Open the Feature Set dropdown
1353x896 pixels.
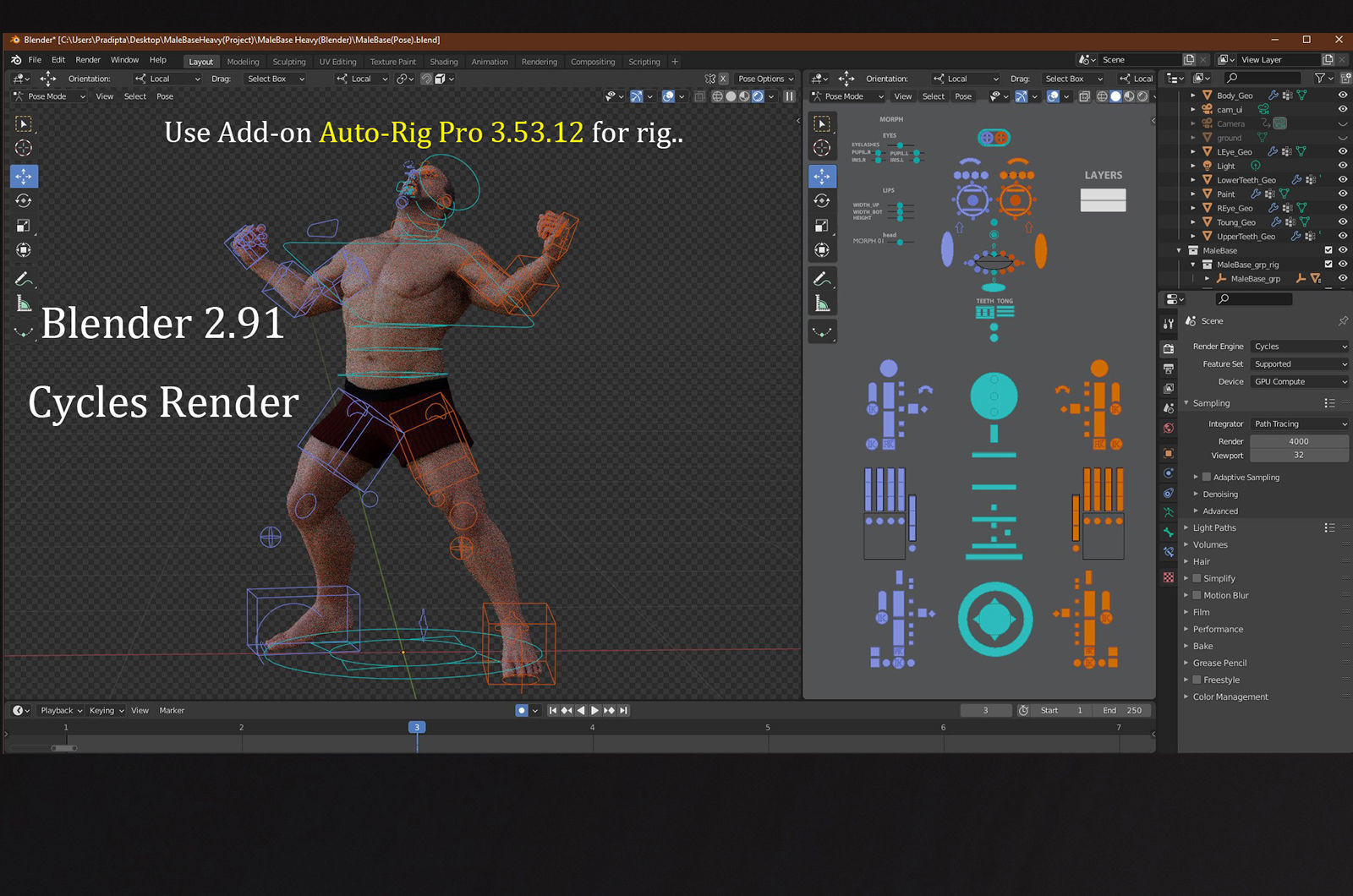(1300, 364)
